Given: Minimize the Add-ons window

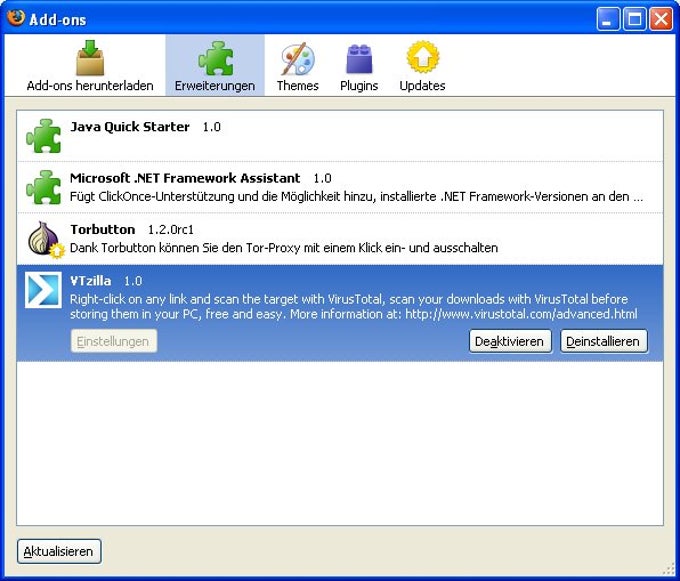Looking at the screenshot, I should tap(608, 19).
